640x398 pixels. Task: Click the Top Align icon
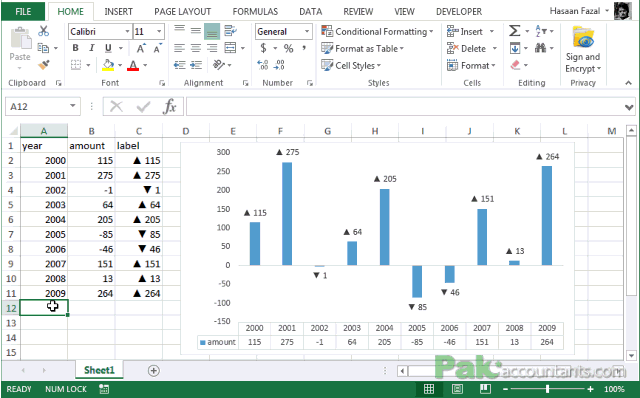point(179,30)
